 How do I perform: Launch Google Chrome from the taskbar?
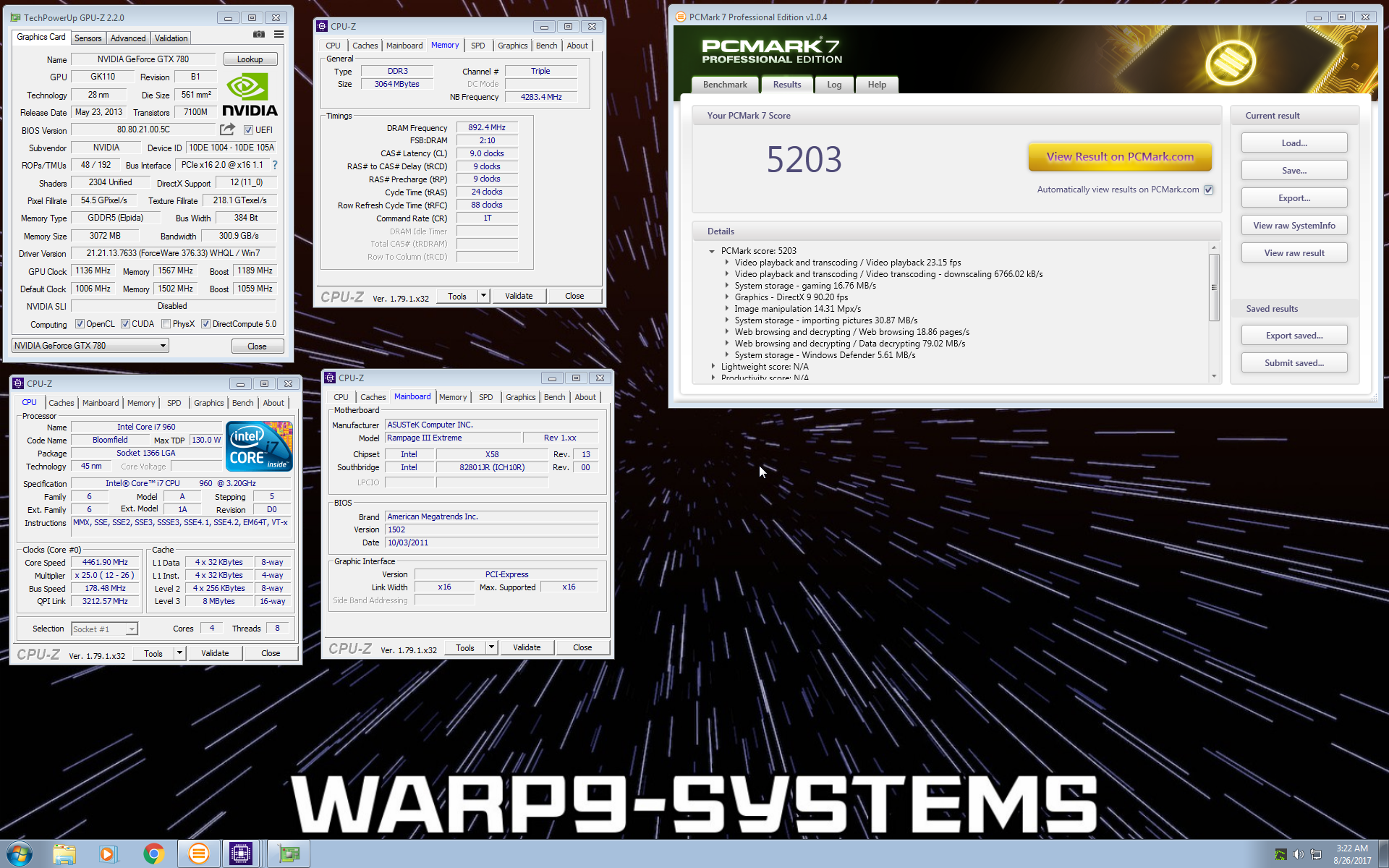[x=153, y=854]
